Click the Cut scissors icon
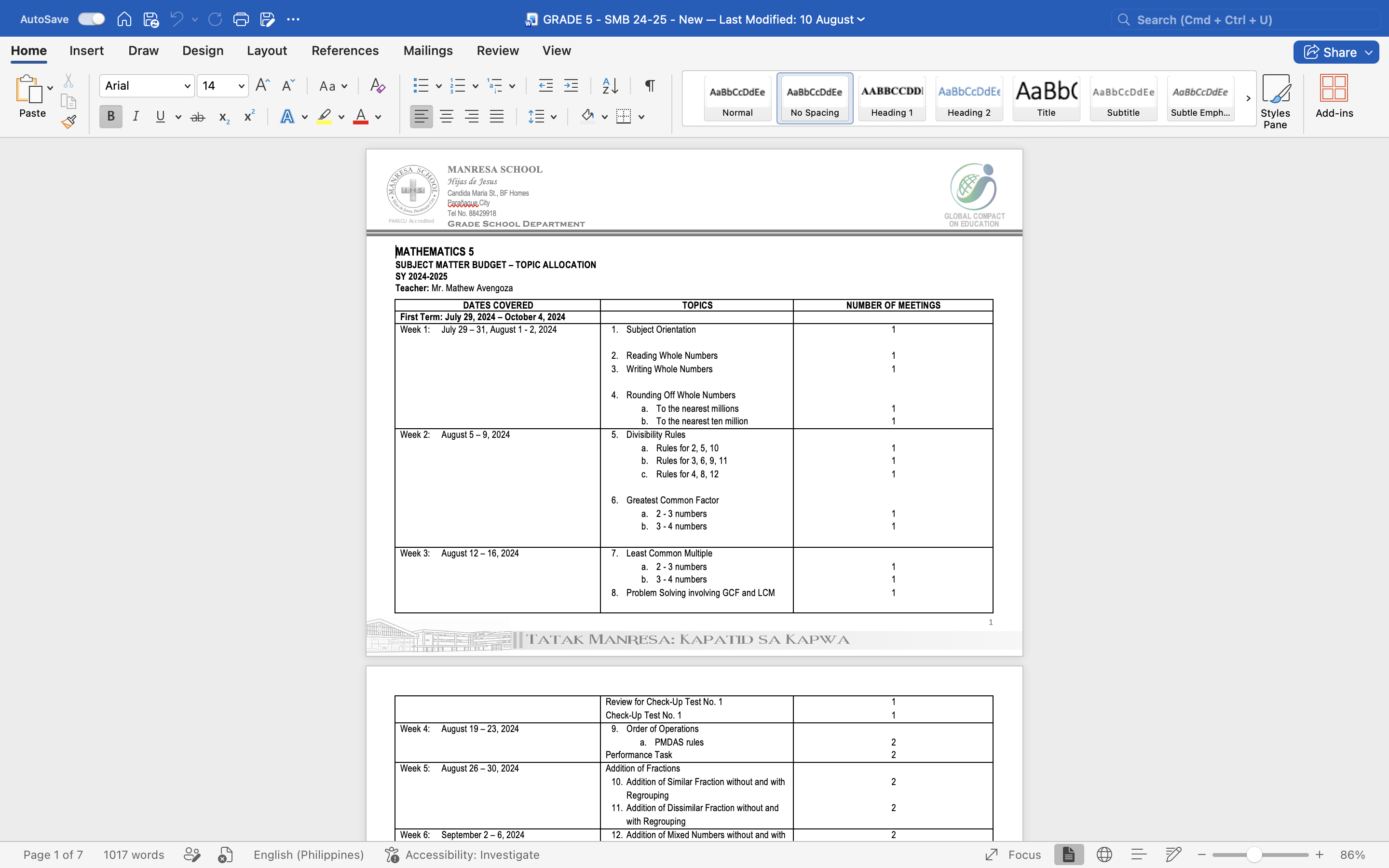1389x868 pixels. (x=68, y=81)
